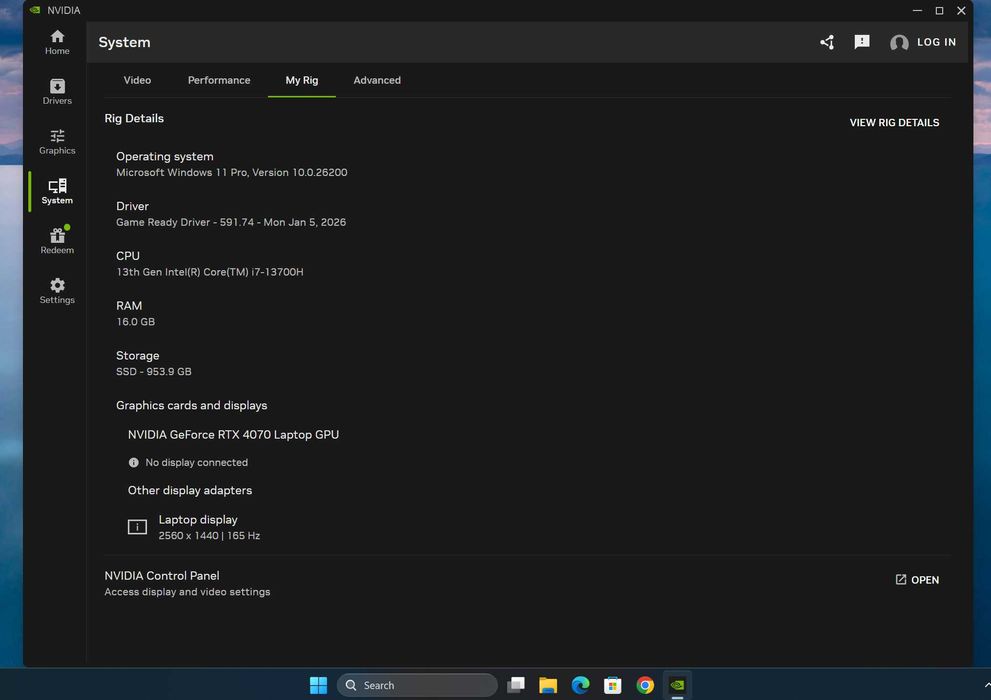Open Settings in the sidebar

click(x=57, y=291)
